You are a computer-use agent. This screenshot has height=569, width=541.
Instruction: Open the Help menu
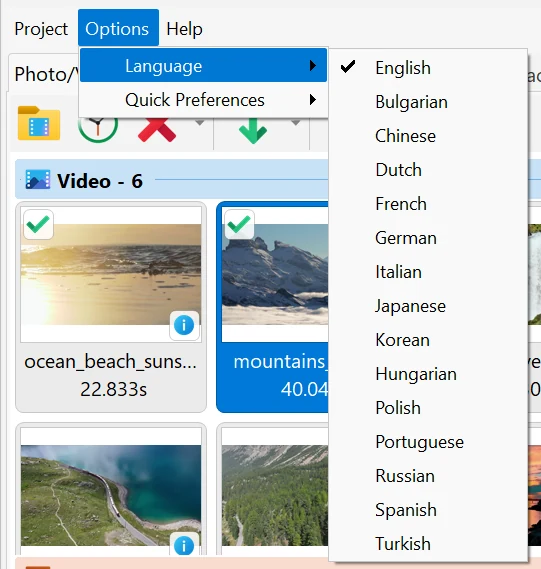click(184, 29)
